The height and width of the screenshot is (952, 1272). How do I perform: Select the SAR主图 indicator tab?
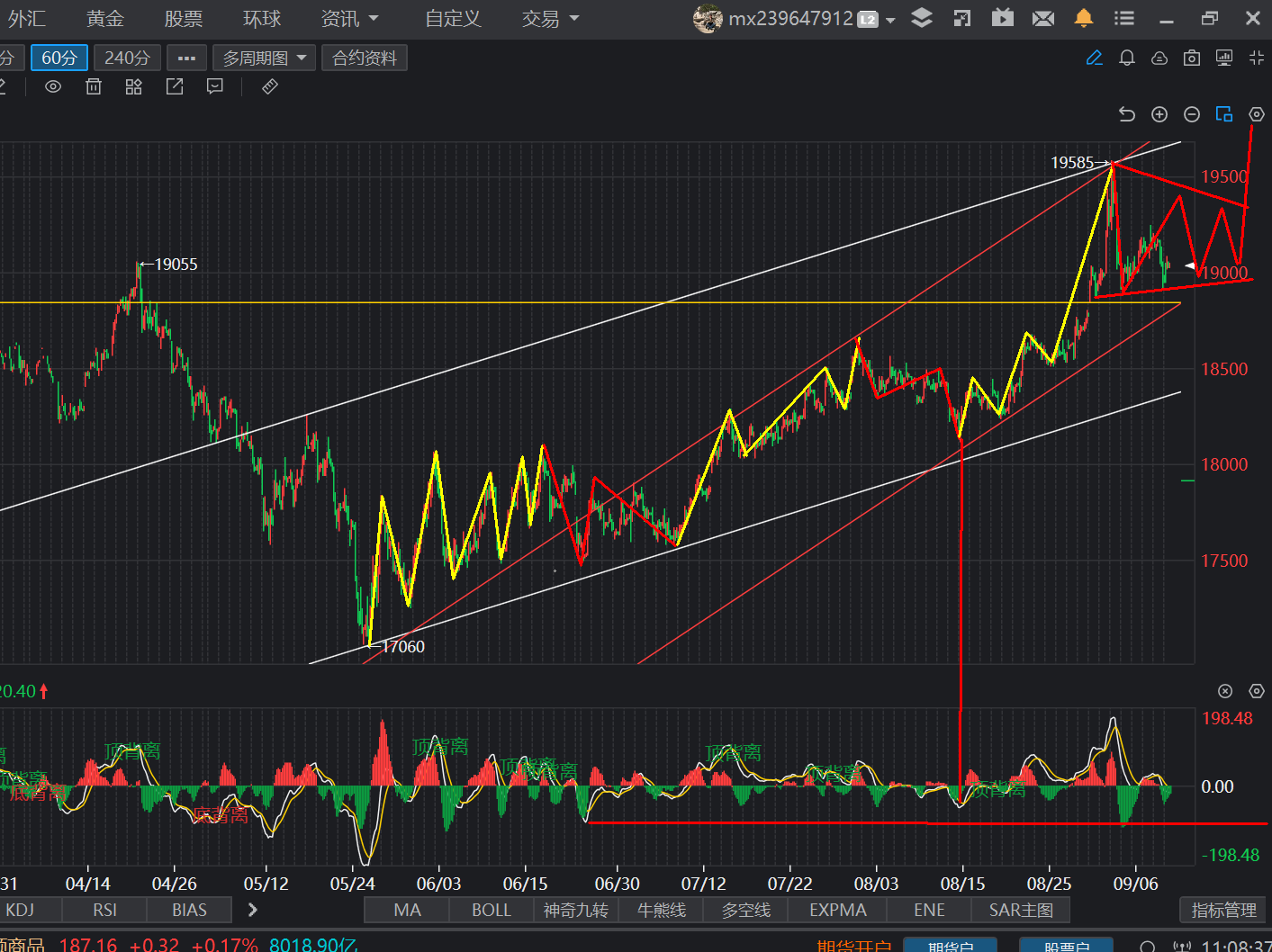coord(1021,910)
